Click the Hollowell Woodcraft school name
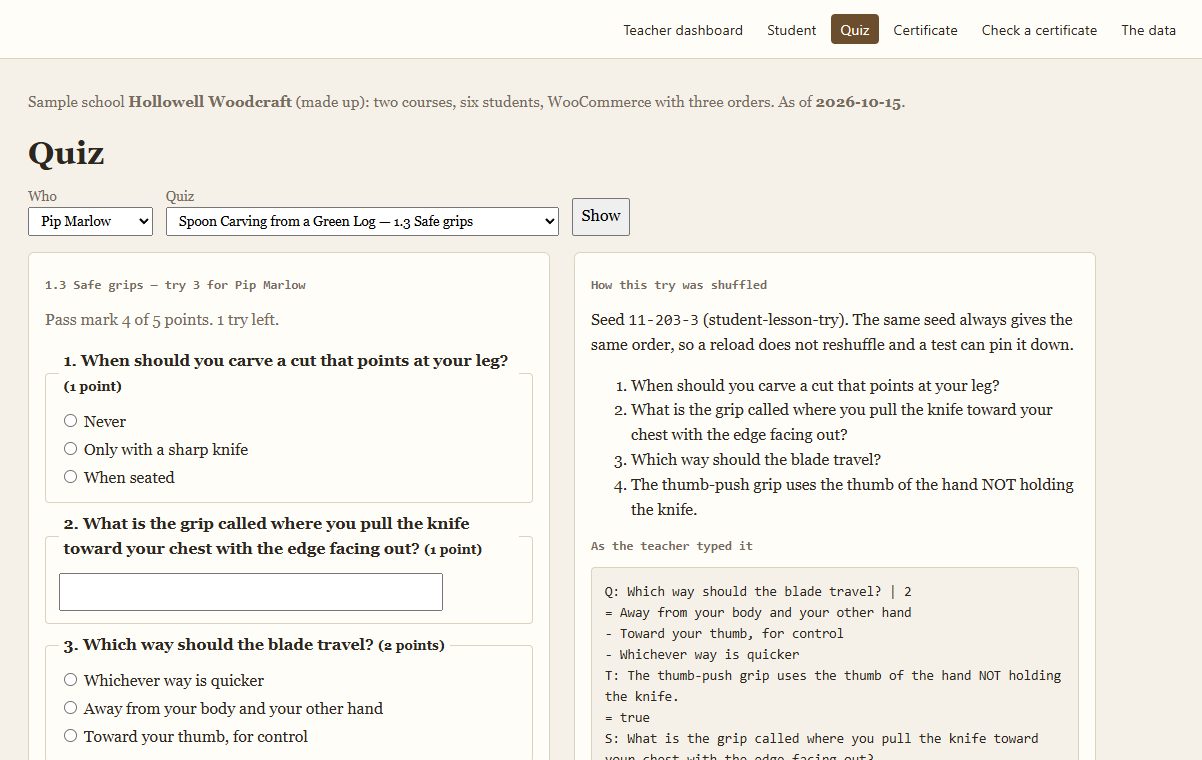The height and width of the screenshot is (760, 1202). point(210,102)
